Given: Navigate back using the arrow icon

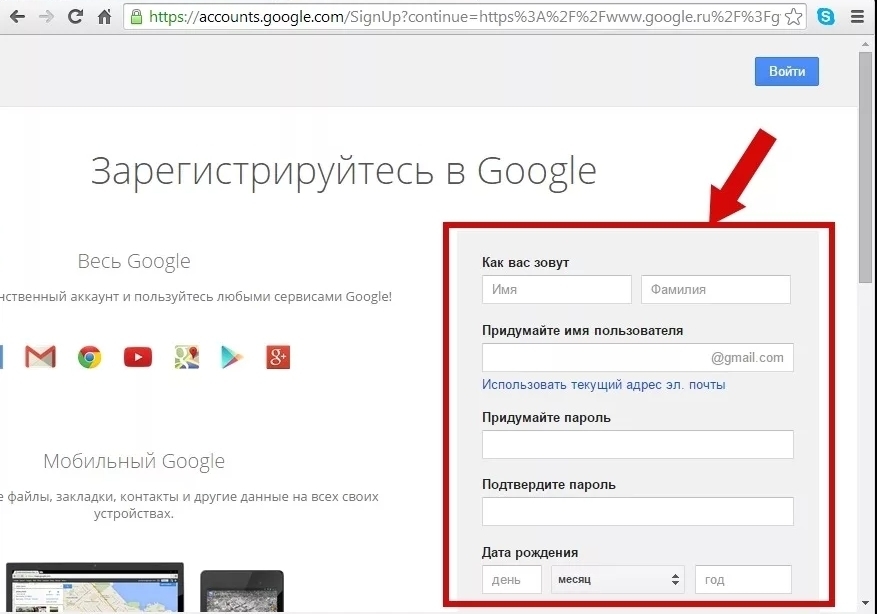Looking at the screenshot, I should click(x=18, y=16).
